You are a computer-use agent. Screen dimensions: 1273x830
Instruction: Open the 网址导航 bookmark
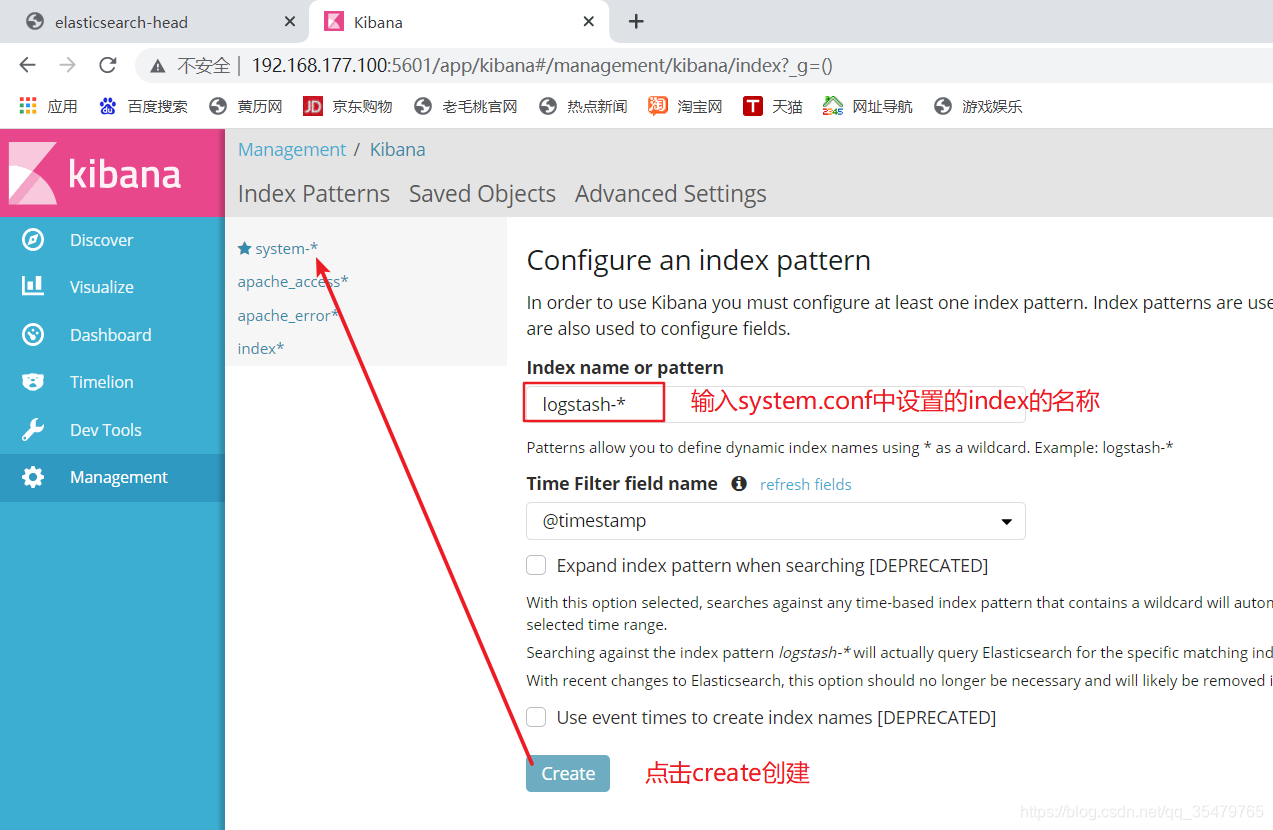click(x=868, y=106)
